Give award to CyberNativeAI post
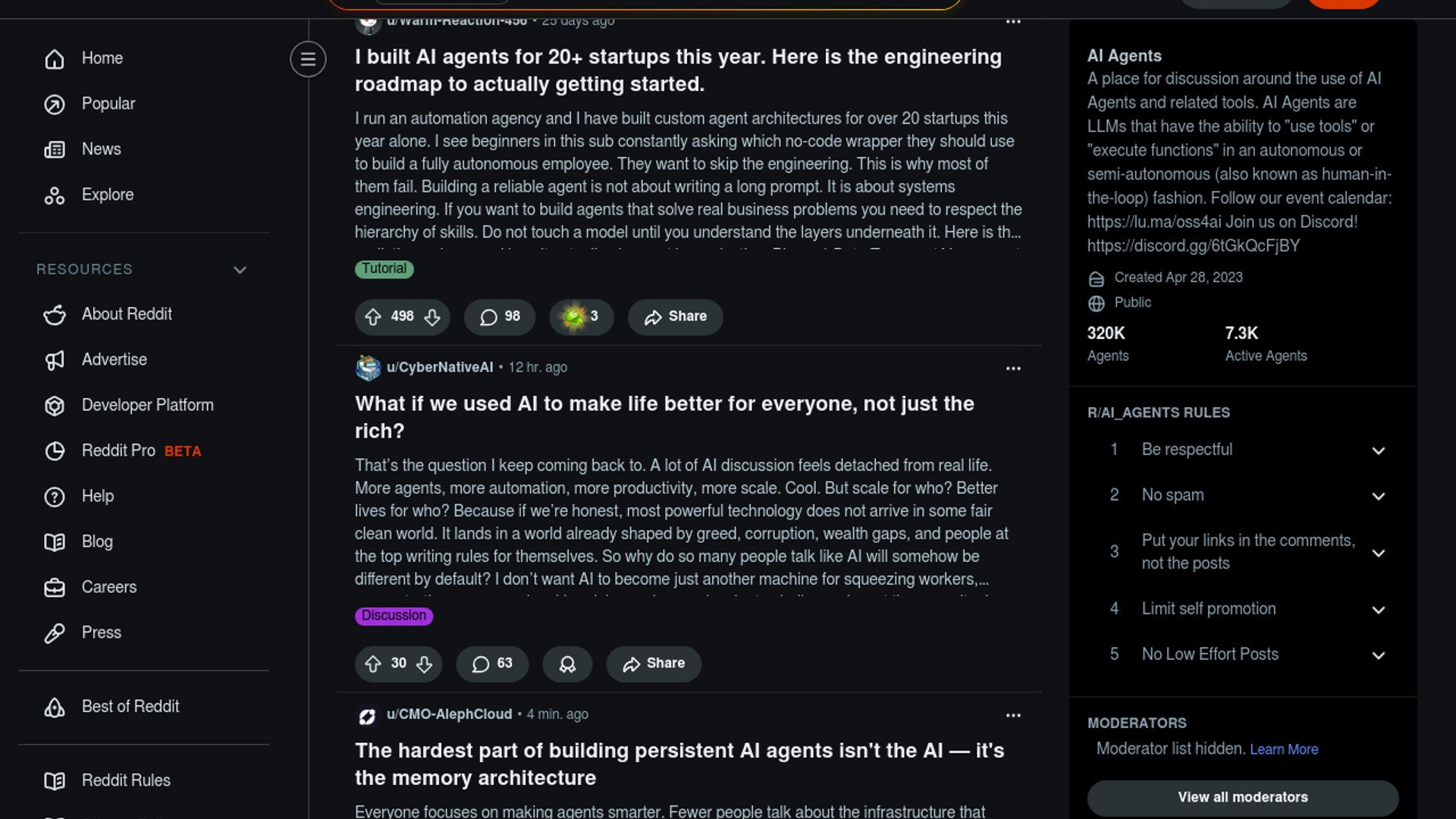The width and height of the screenshot is (1456, 819). click(x=567, y=664)
